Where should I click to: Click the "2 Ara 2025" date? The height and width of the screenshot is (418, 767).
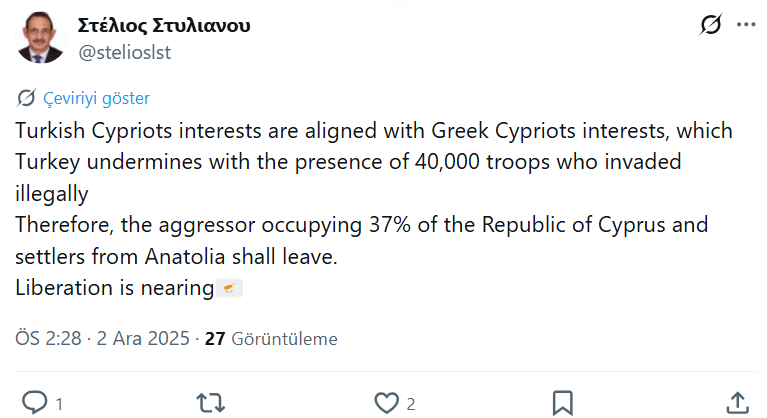point(142,339)
